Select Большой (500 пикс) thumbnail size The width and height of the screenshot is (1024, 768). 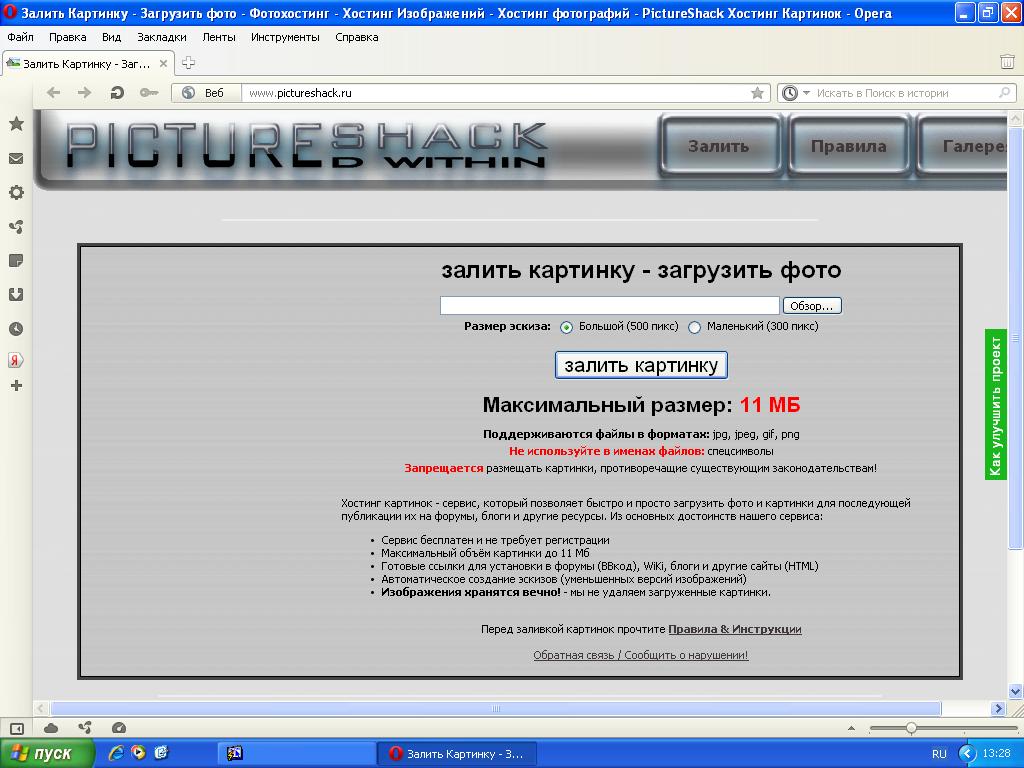click(566, 327)
